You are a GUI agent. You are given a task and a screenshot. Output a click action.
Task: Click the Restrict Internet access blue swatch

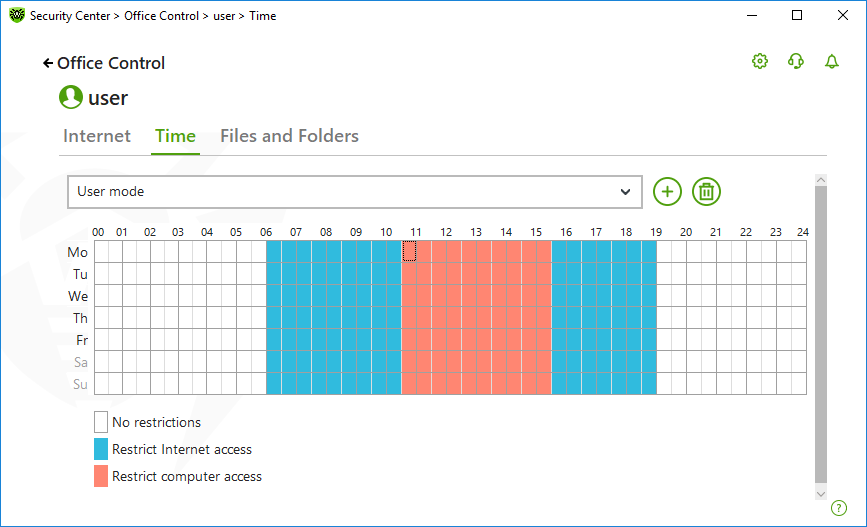tap(101, 449)
